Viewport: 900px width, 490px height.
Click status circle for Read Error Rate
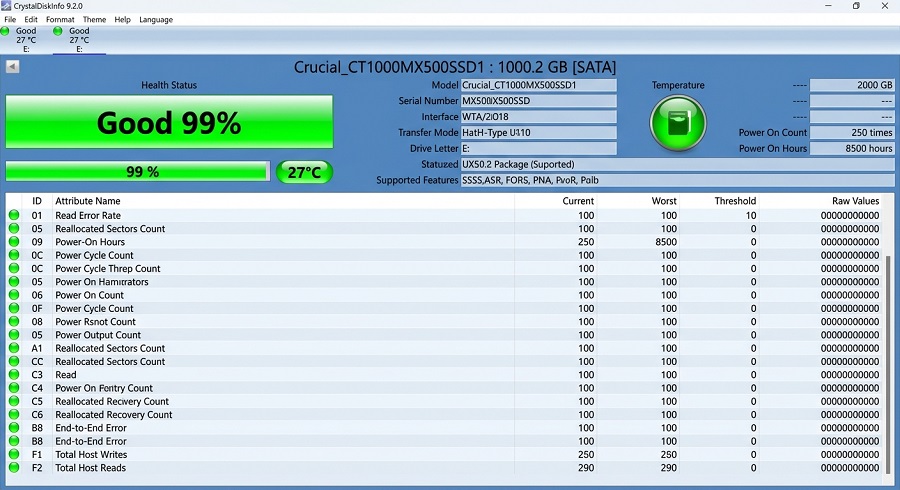point(14,215)
